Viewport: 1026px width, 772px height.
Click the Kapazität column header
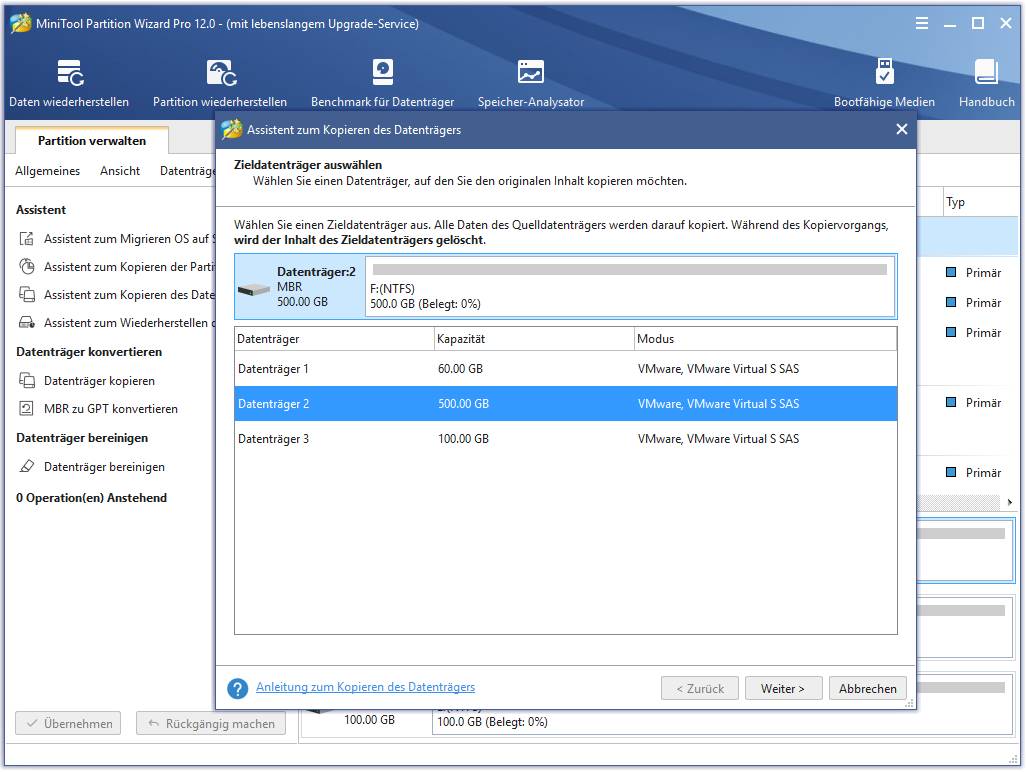click(535, 339)
